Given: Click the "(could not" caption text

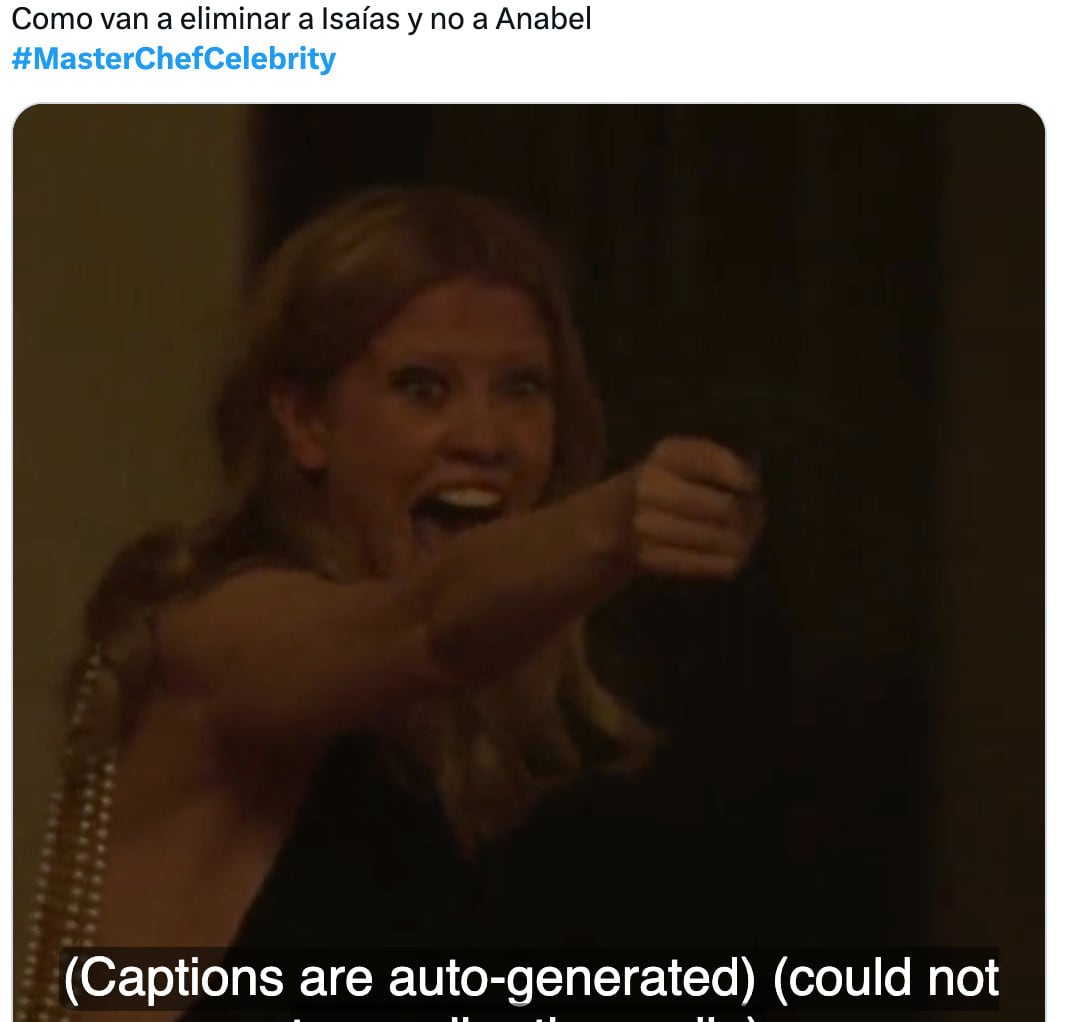Looking at the screenshot, I should pyautogui.click(x=886, y=978).
